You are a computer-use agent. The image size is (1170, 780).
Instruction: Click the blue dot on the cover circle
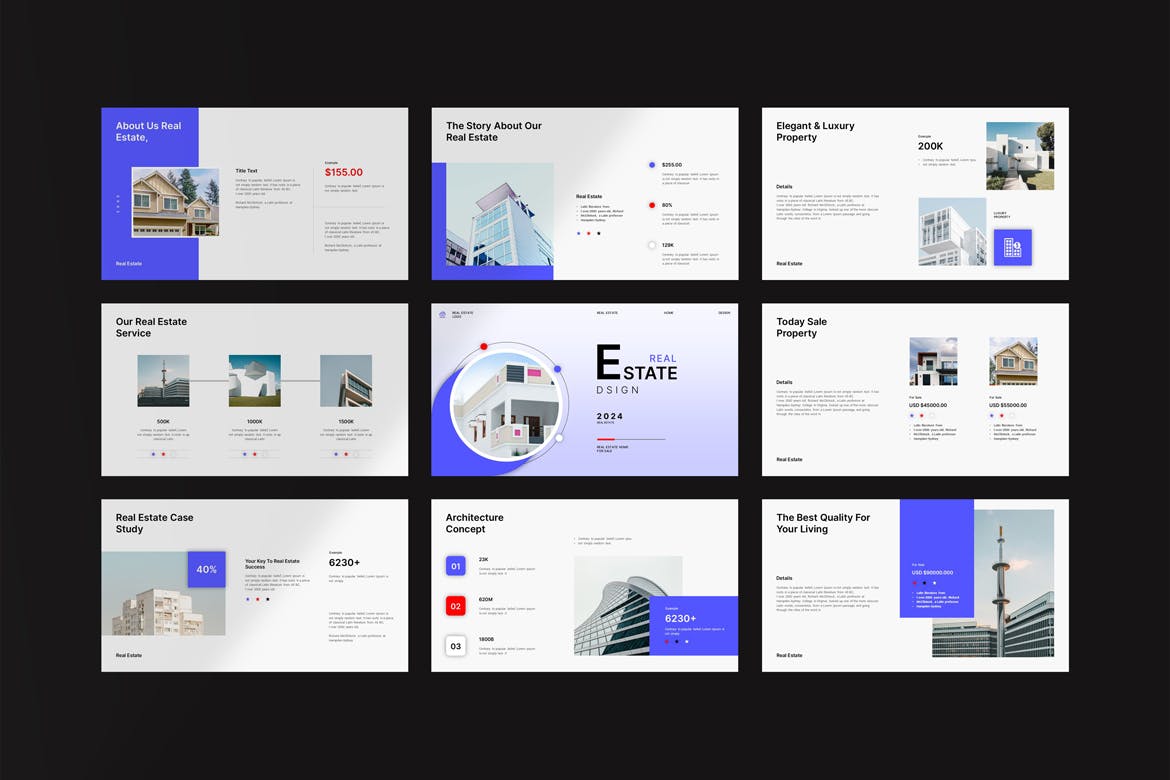[x=557, y=369]
